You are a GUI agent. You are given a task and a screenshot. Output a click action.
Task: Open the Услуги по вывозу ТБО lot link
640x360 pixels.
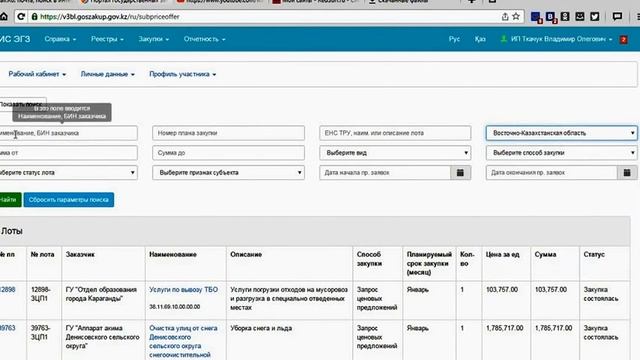click(x=183, y=289)
